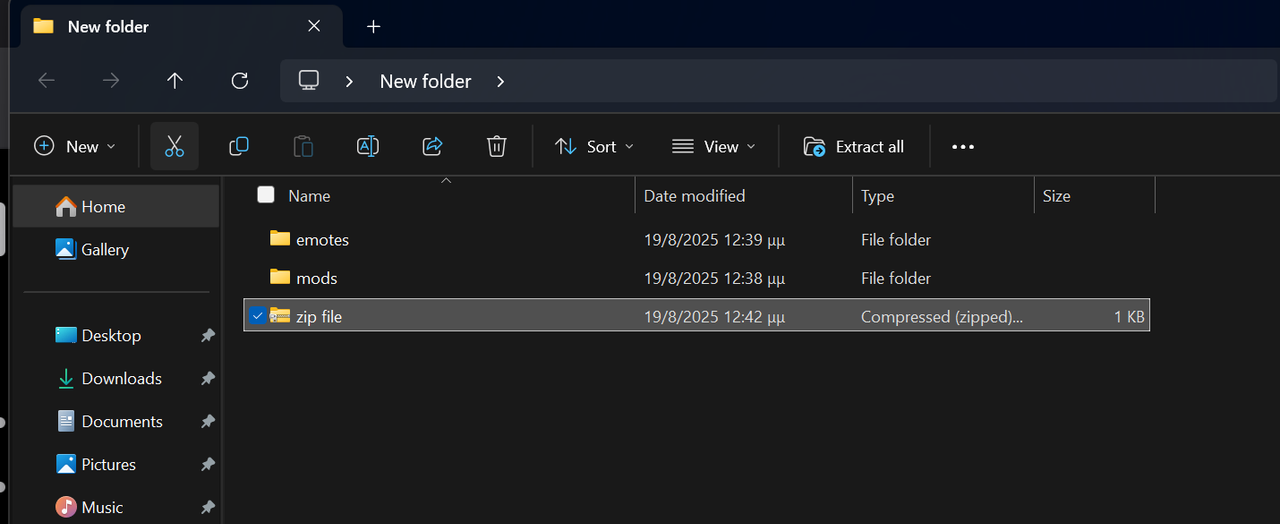Unpin Pictures from quick access

pos(208,464)
